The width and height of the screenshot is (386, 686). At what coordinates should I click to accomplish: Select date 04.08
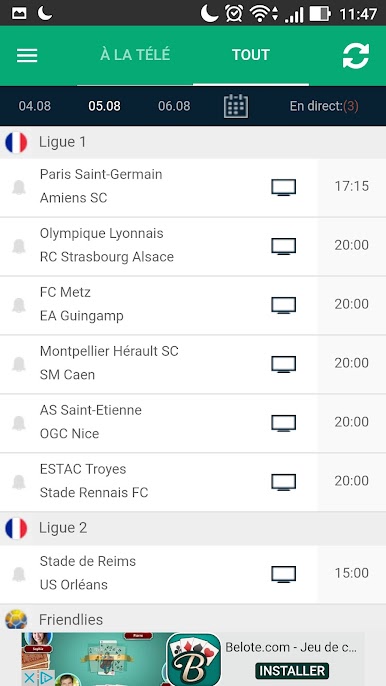tap(35, 106)
